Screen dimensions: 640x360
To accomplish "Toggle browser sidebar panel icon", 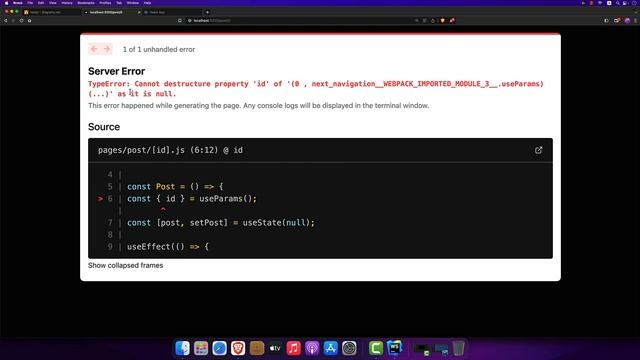I will point(607,20).
